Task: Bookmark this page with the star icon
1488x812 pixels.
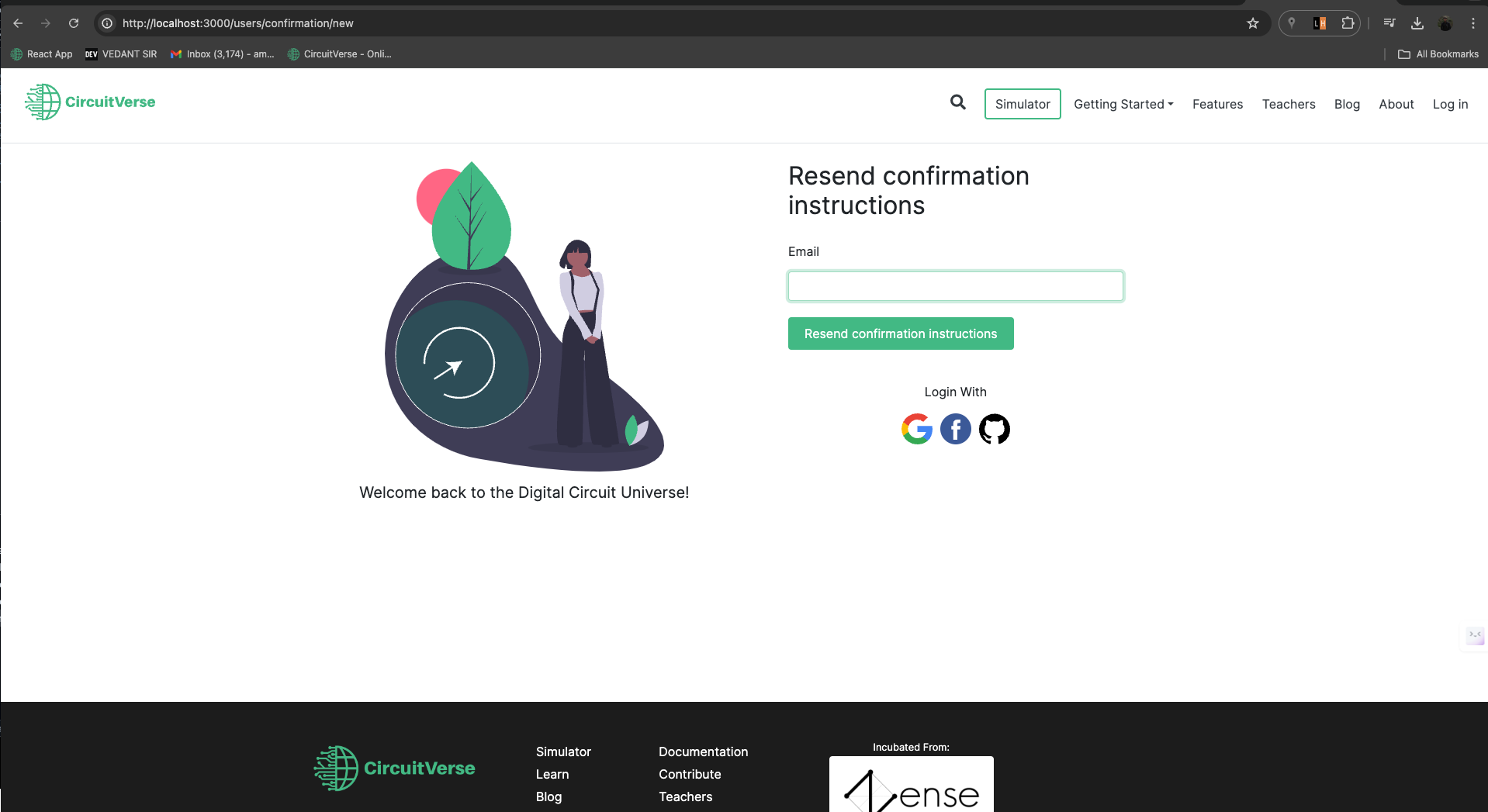Action: coord(1252,23)
